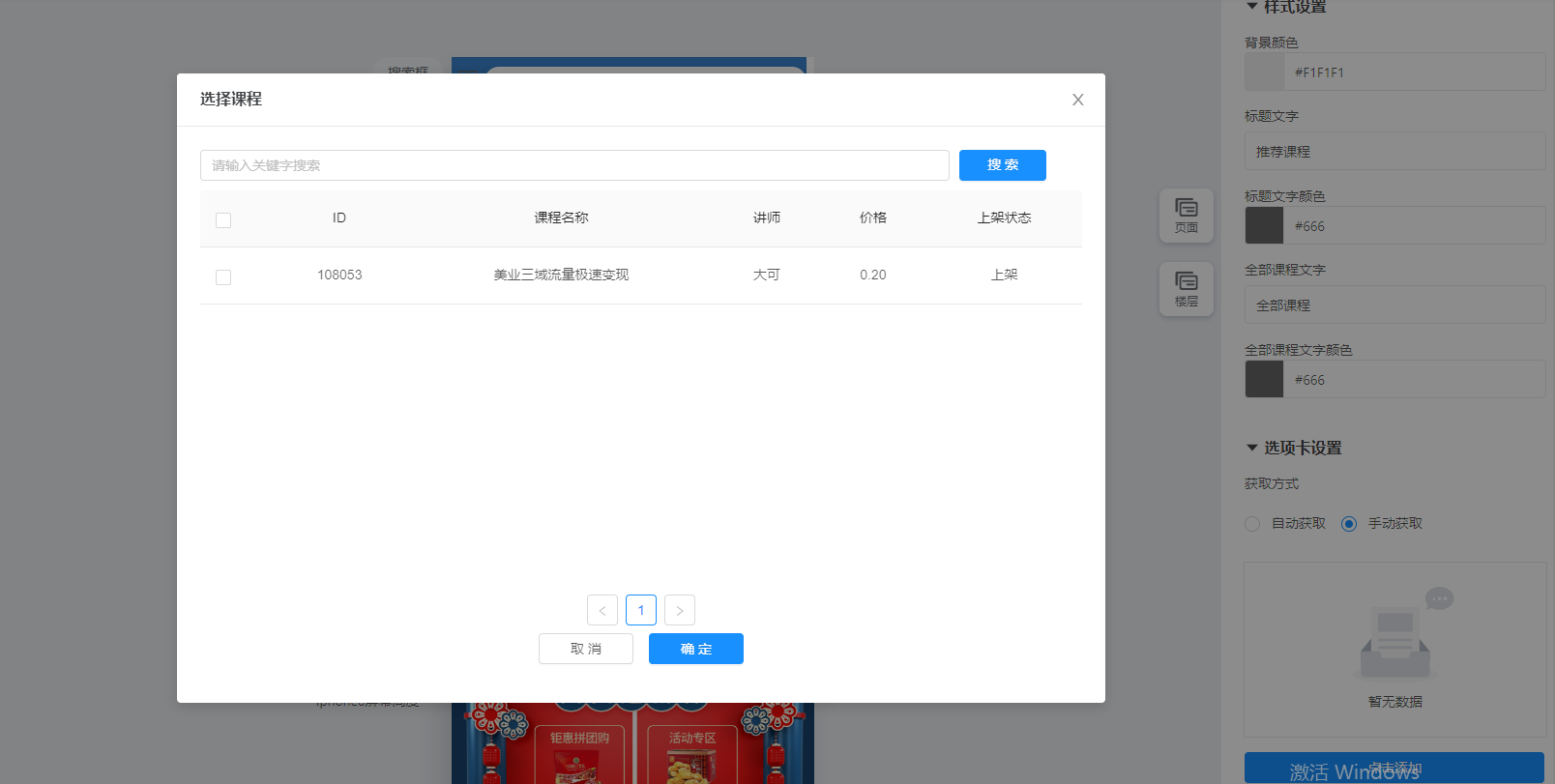Check the row for course 108053
This screenshot has width=1555, height=784.
(223, 276)
